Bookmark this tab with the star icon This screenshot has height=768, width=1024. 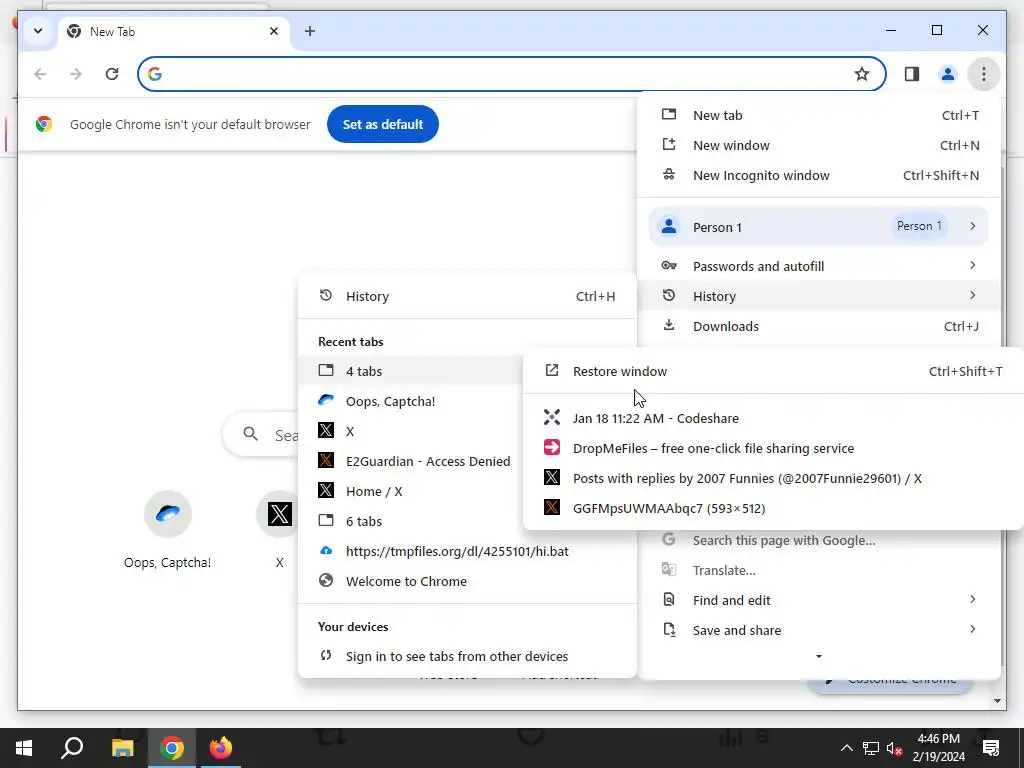[862, 74]
